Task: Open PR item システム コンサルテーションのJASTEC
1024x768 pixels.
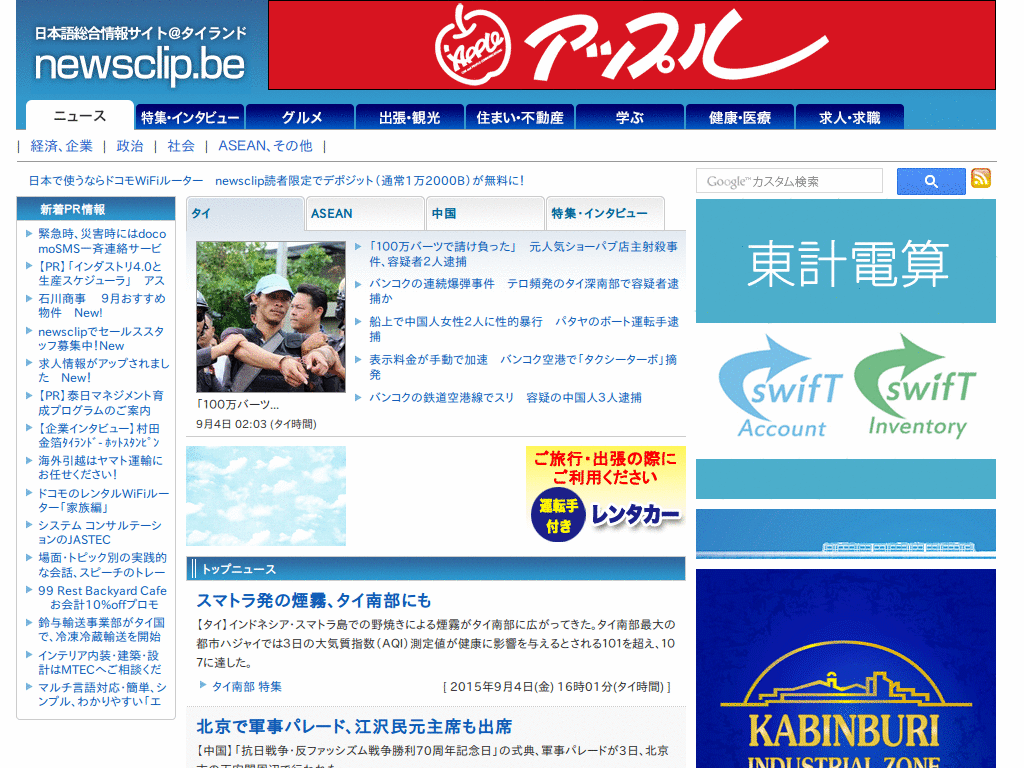Action: (100, 532)
